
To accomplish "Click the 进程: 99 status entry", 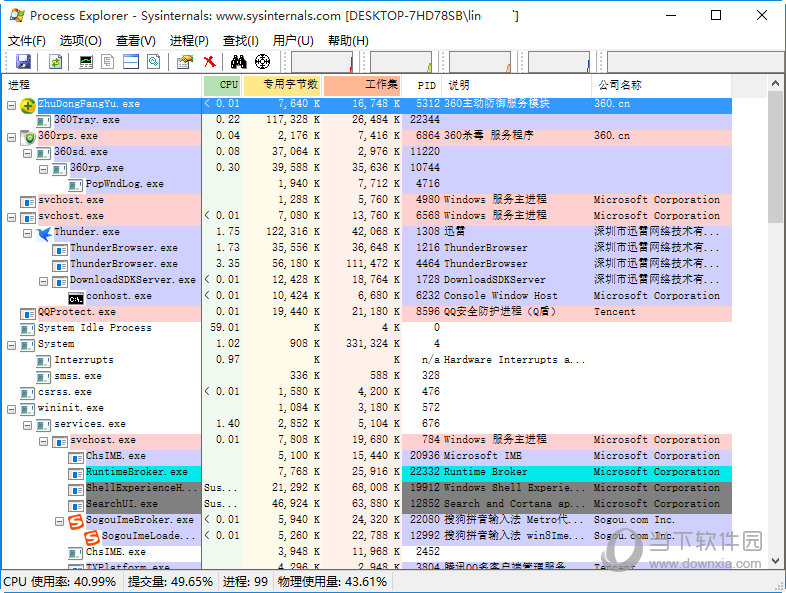I will [246, 581].
